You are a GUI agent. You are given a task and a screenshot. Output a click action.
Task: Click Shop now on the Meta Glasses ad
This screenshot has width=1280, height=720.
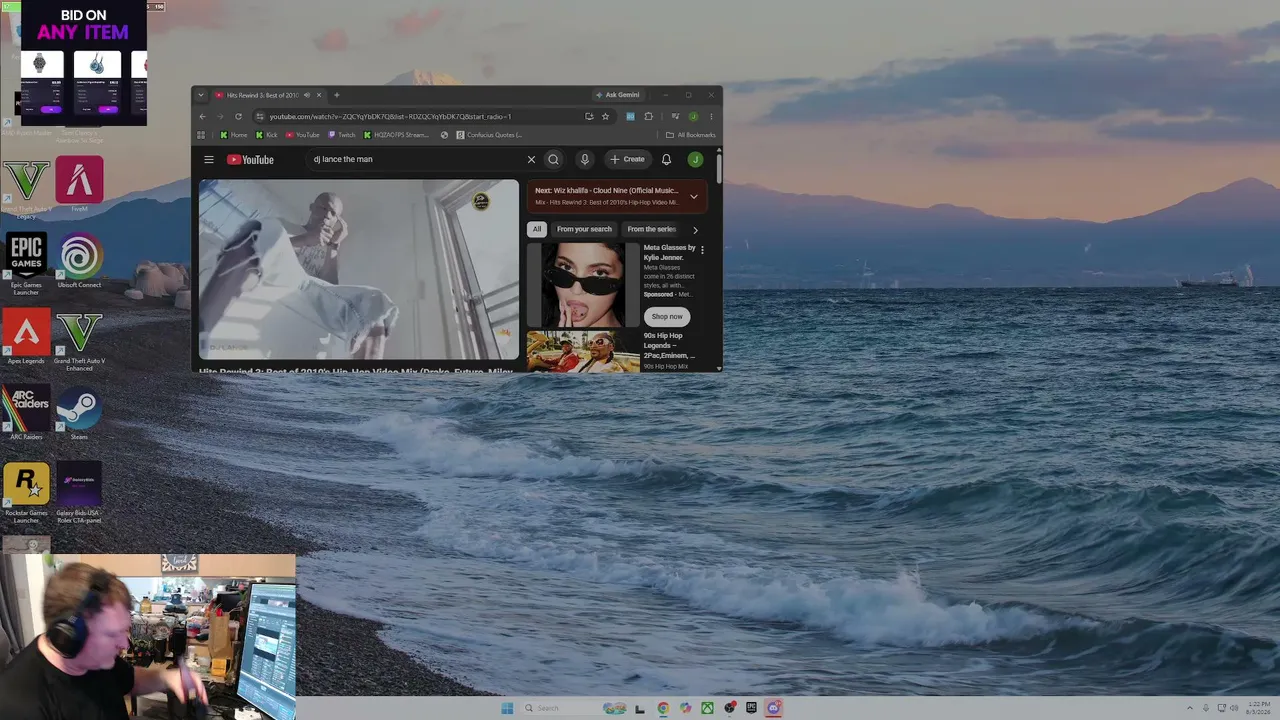click(667, 316)
